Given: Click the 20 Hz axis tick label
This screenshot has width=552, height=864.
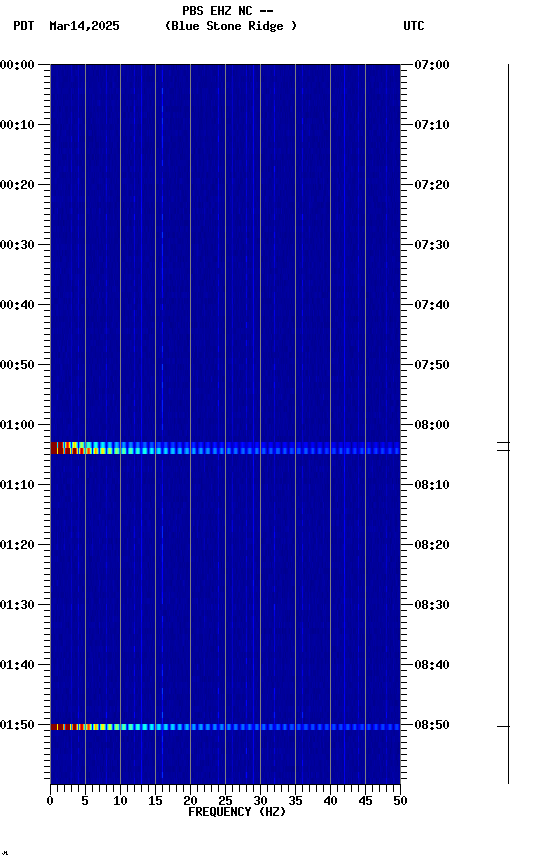Looking at the screenshot, I should coord(190,801).
